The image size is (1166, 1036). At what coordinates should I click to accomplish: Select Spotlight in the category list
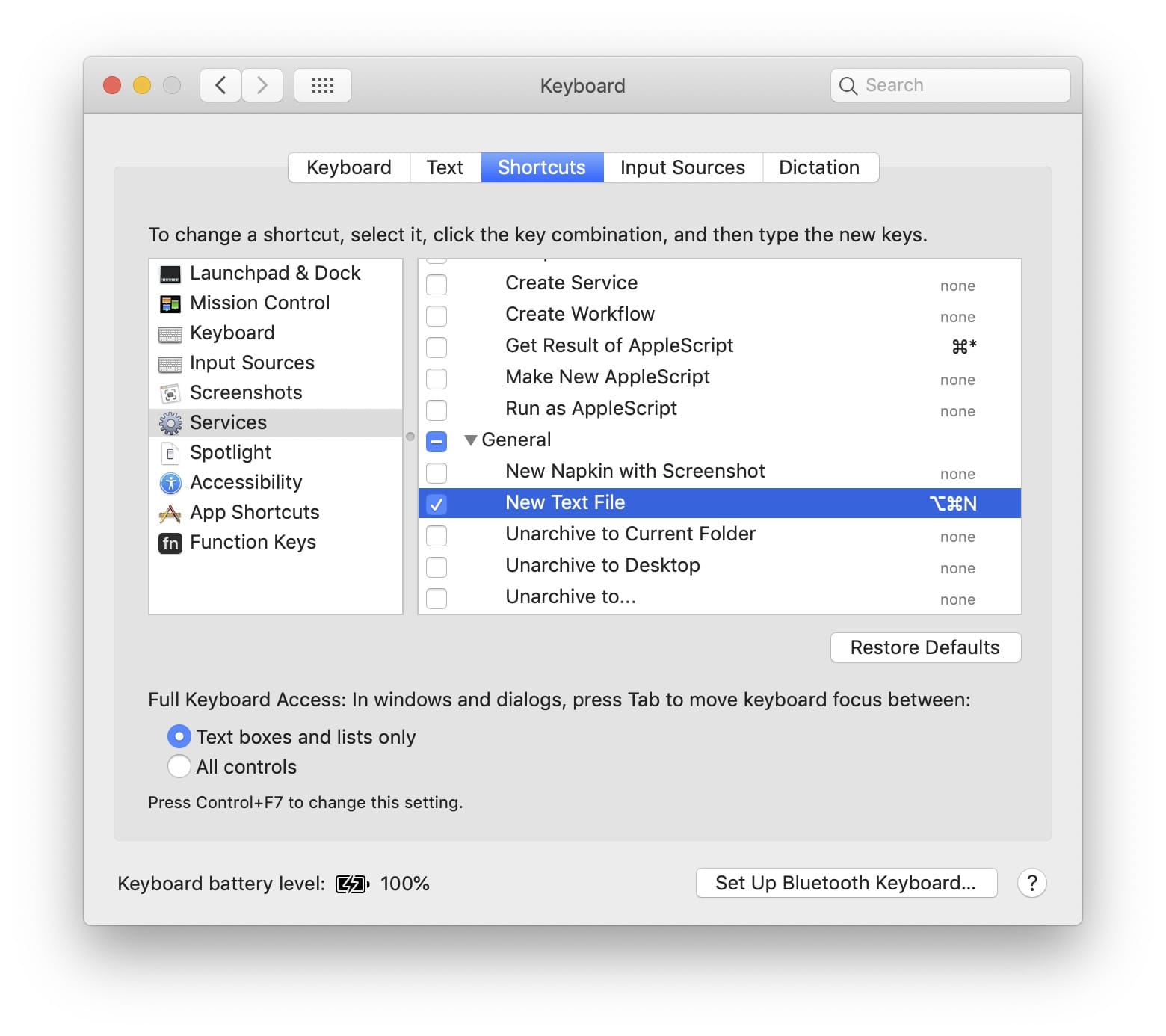(x=230, y=452)
